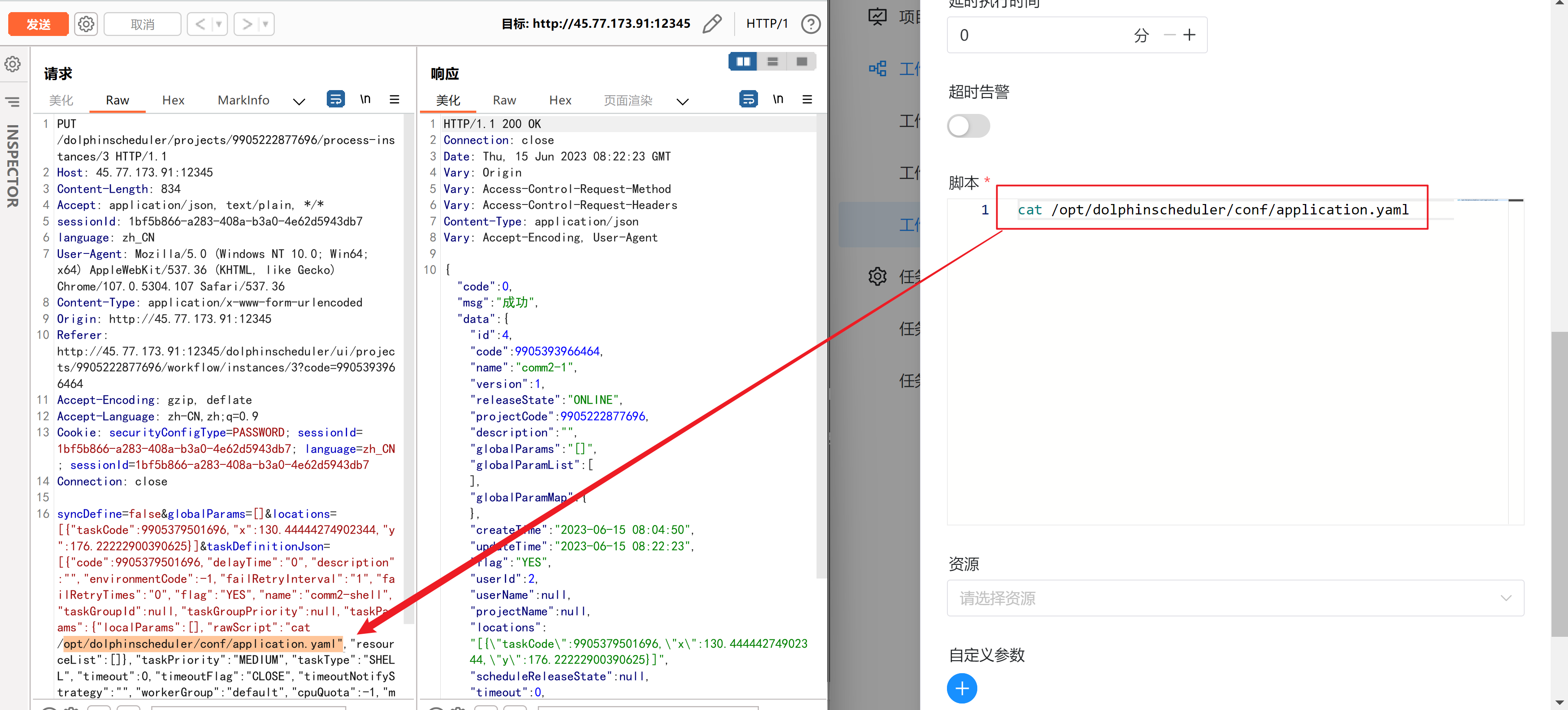
Task: Increase delay time with plus stepper
Action: [x=1189, y=35]
